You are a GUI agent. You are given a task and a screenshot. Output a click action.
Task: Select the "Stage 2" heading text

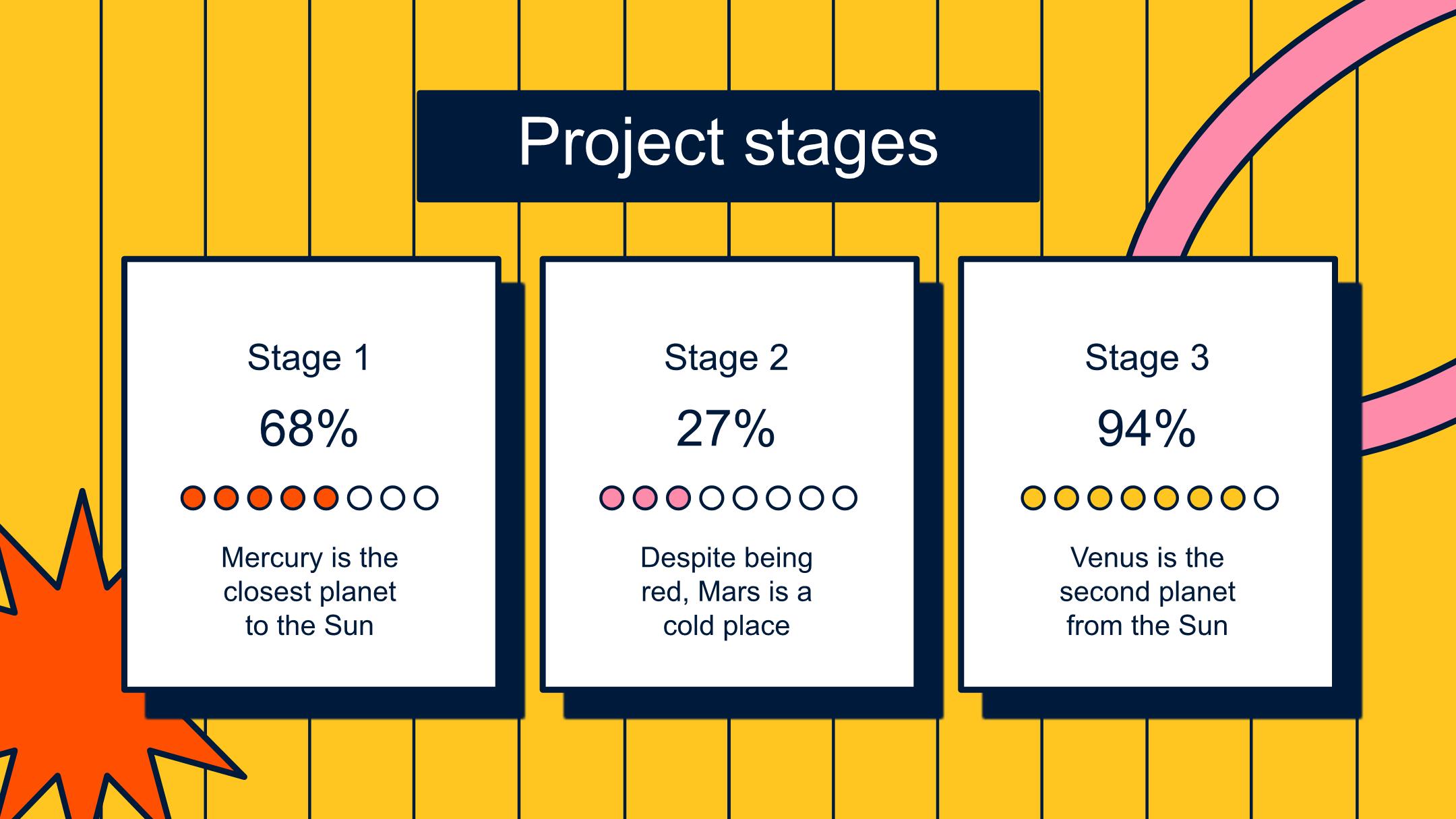[x=727, y=357]
